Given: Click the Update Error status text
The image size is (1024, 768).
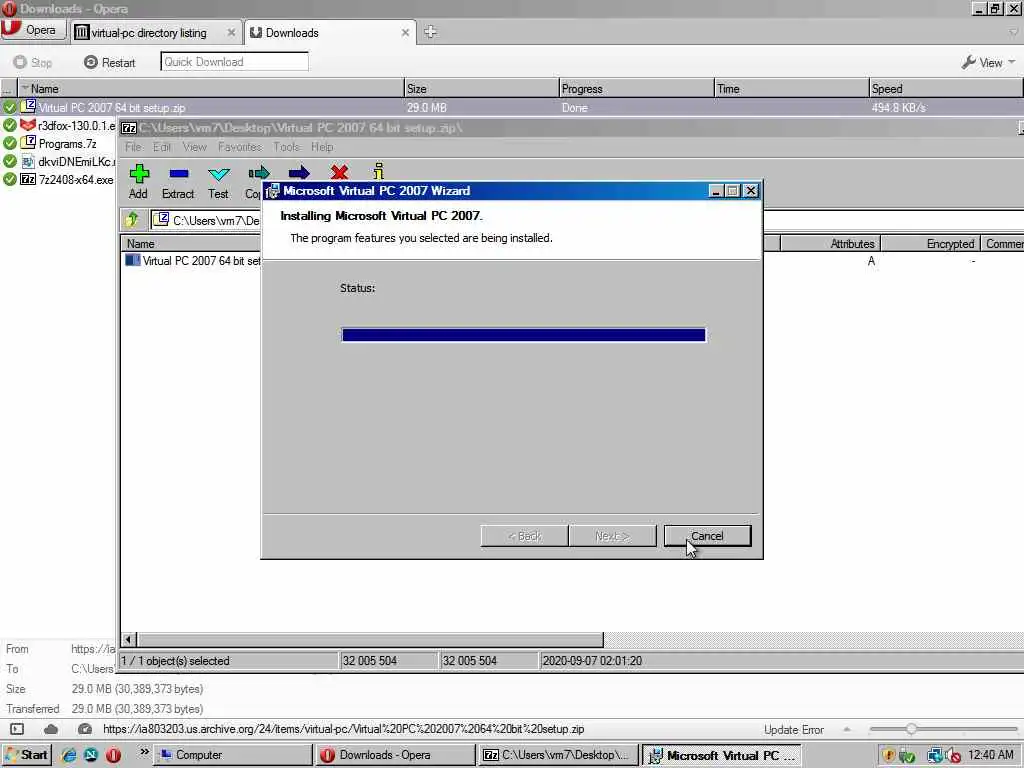Looking at the screenshot, I should [x=793, y=729].
